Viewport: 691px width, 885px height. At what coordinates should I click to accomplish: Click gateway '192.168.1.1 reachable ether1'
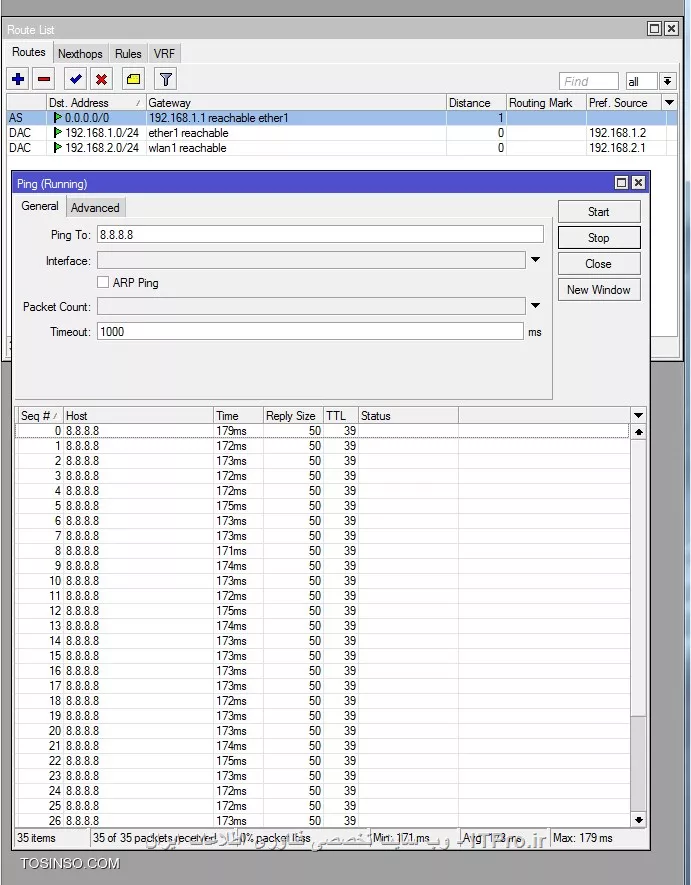point(218,118)
